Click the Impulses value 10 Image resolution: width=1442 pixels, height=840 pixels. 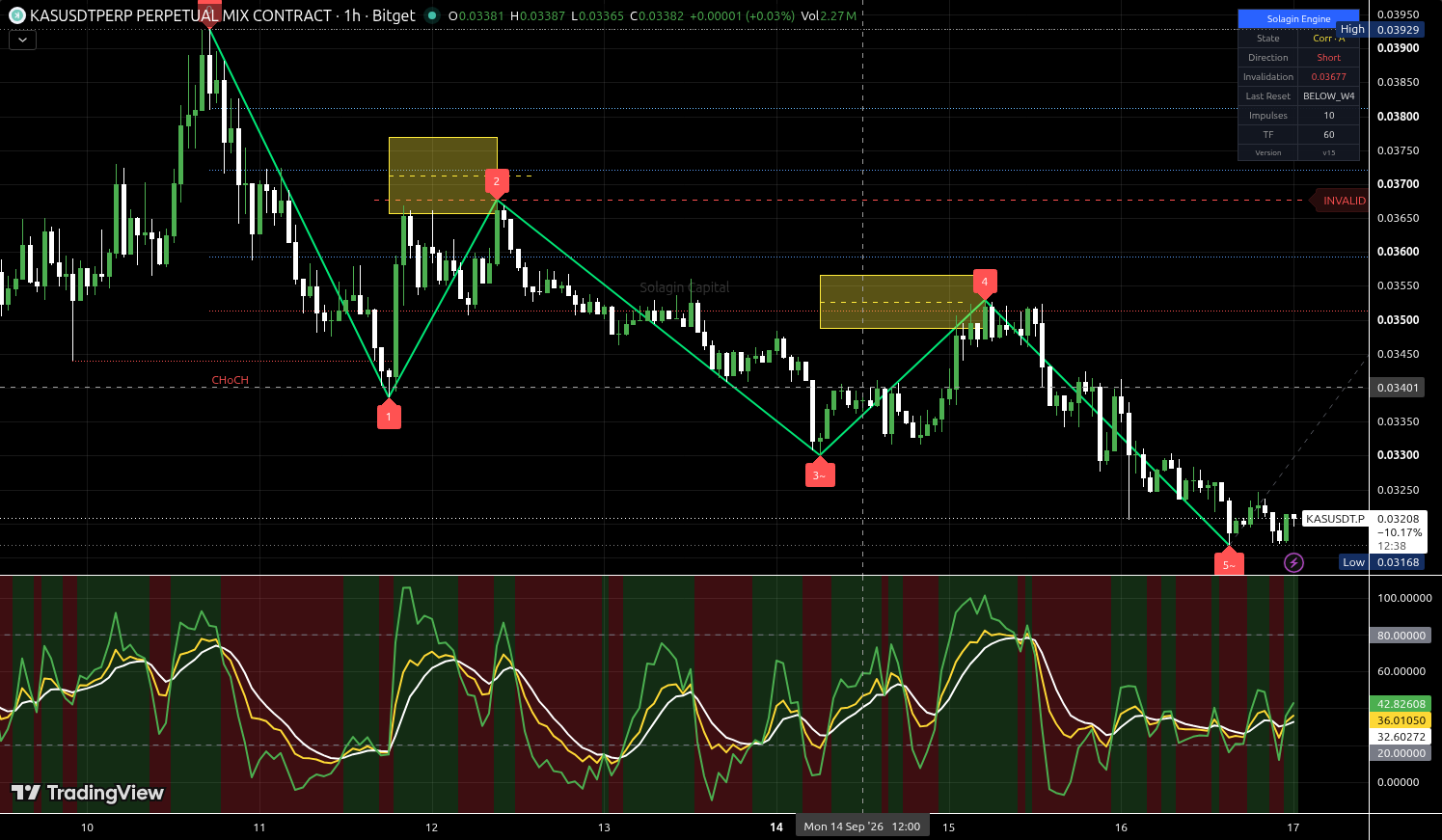click(x=1328, y=116)
